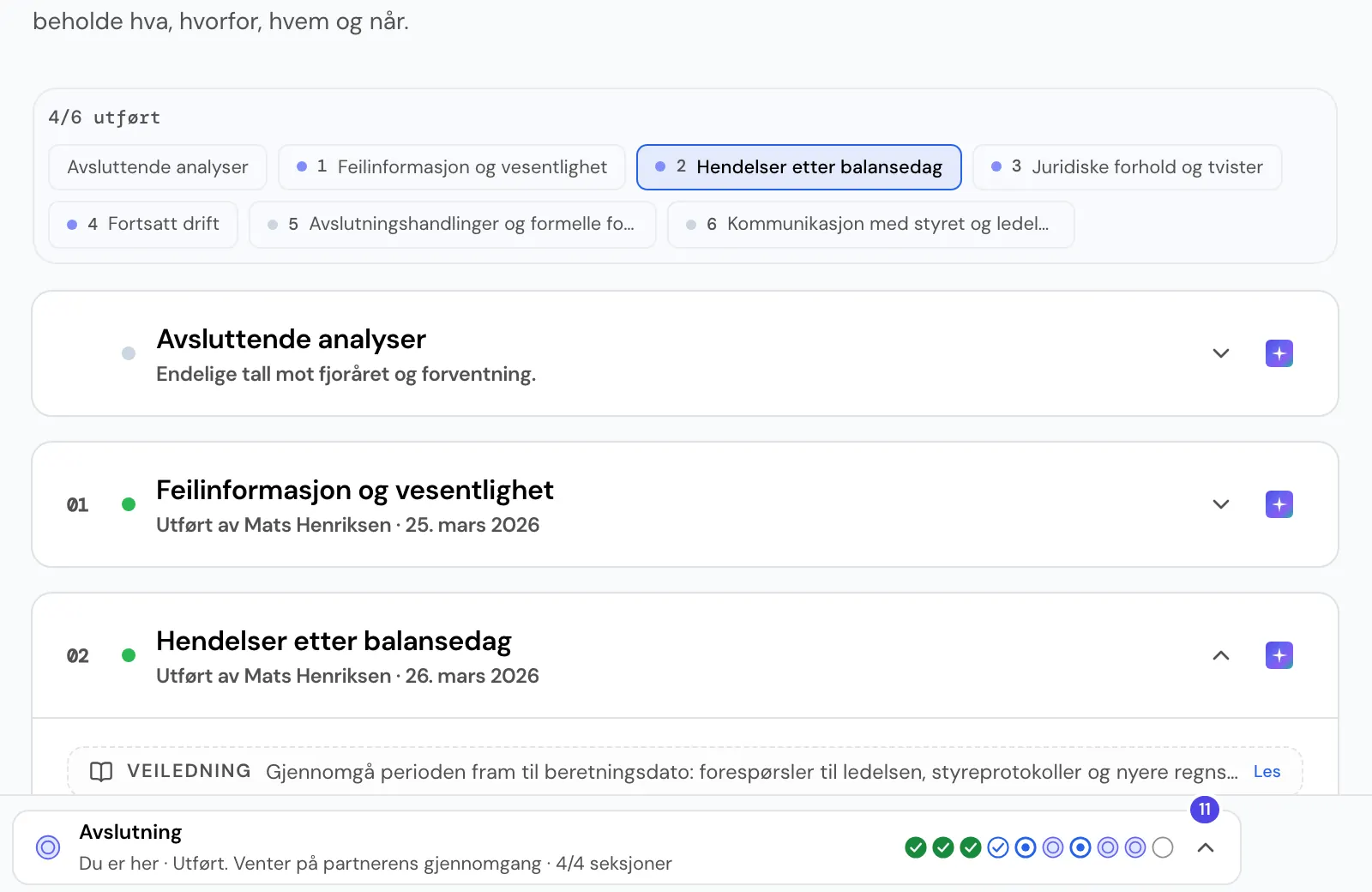
Task: Click the section number 02 label
Action: point(77,655)
